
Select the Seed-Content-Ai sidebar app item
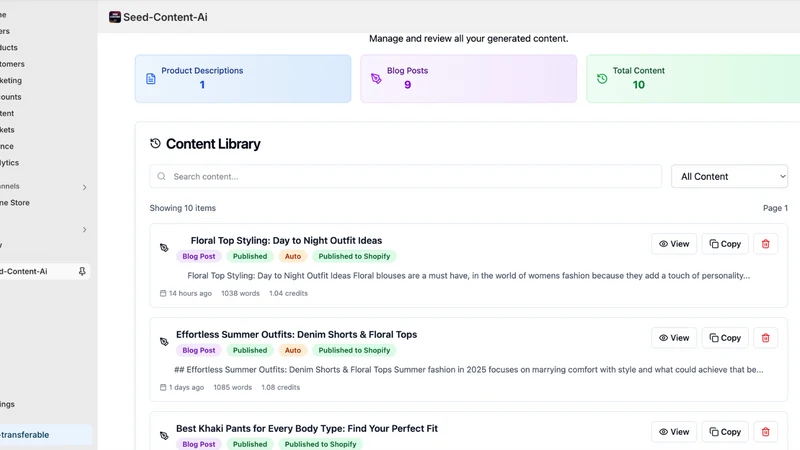(43, 271)
